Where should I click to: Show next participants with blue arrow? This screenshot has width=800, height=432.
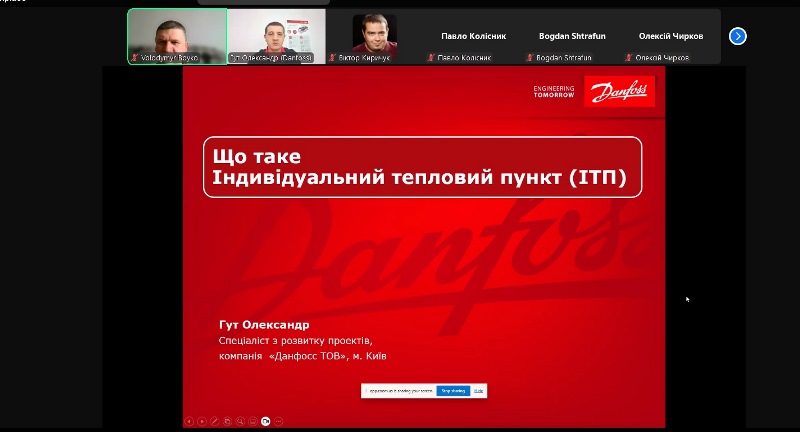coord(738,36)
